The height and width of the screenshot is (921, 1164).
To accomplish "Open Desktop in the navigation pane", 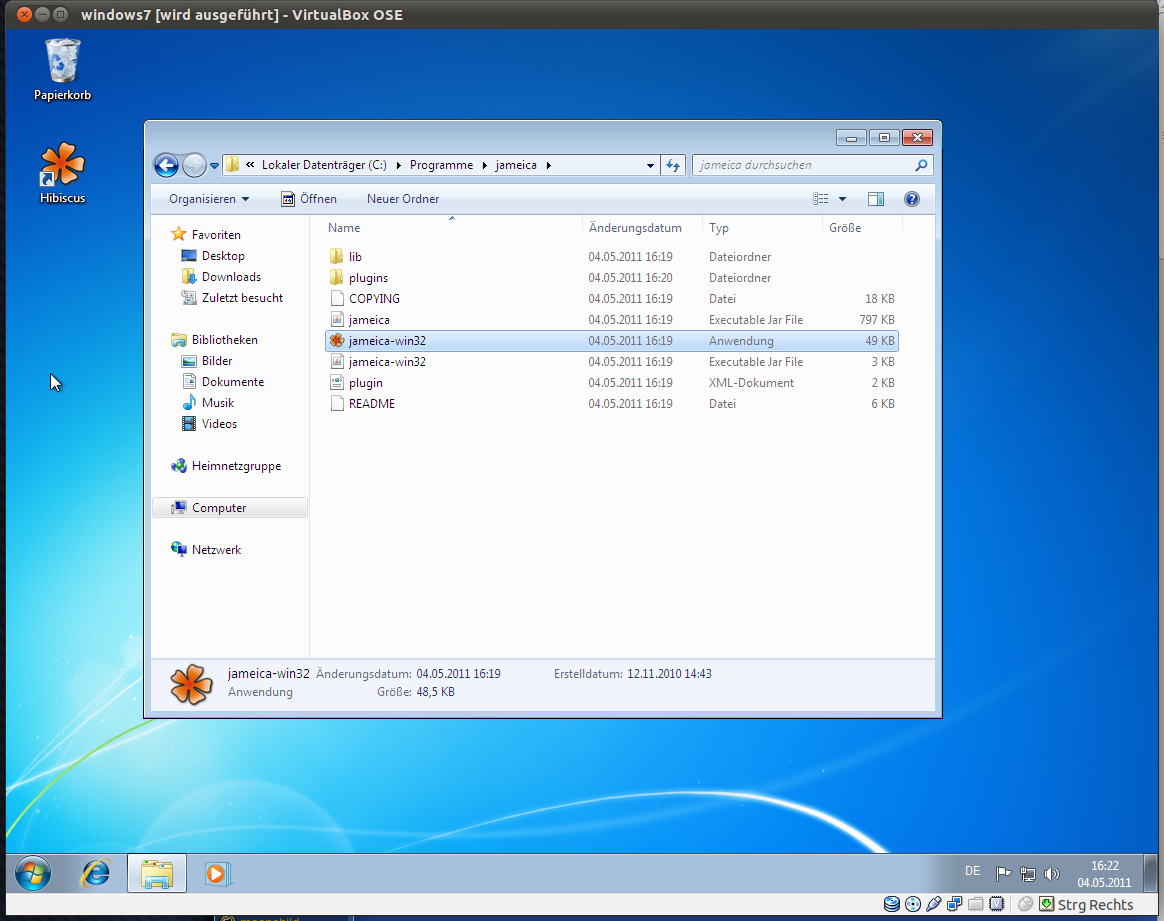I will pos(213,255).
